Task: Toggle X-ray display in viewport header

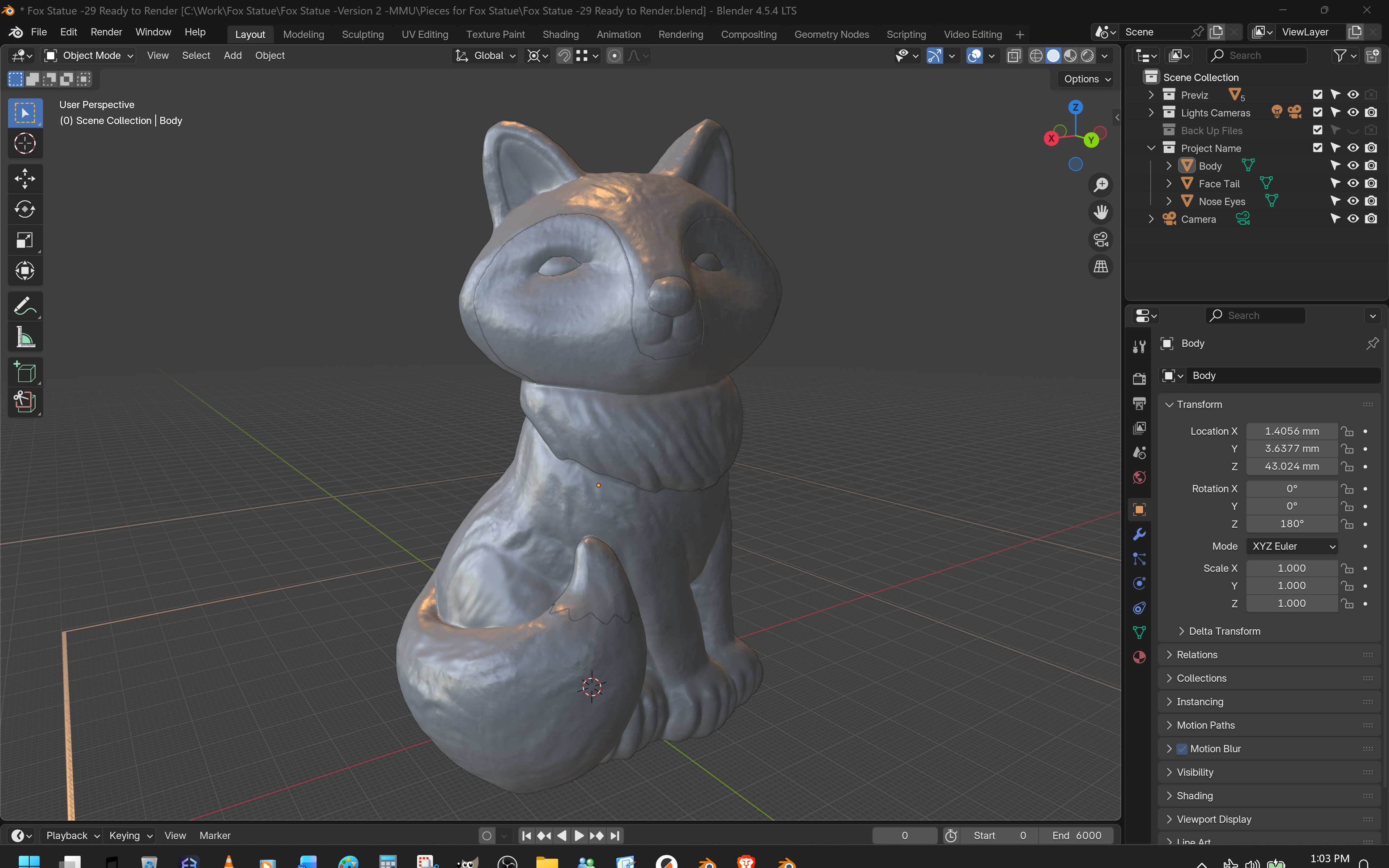Action: [x=1014, y=56]
